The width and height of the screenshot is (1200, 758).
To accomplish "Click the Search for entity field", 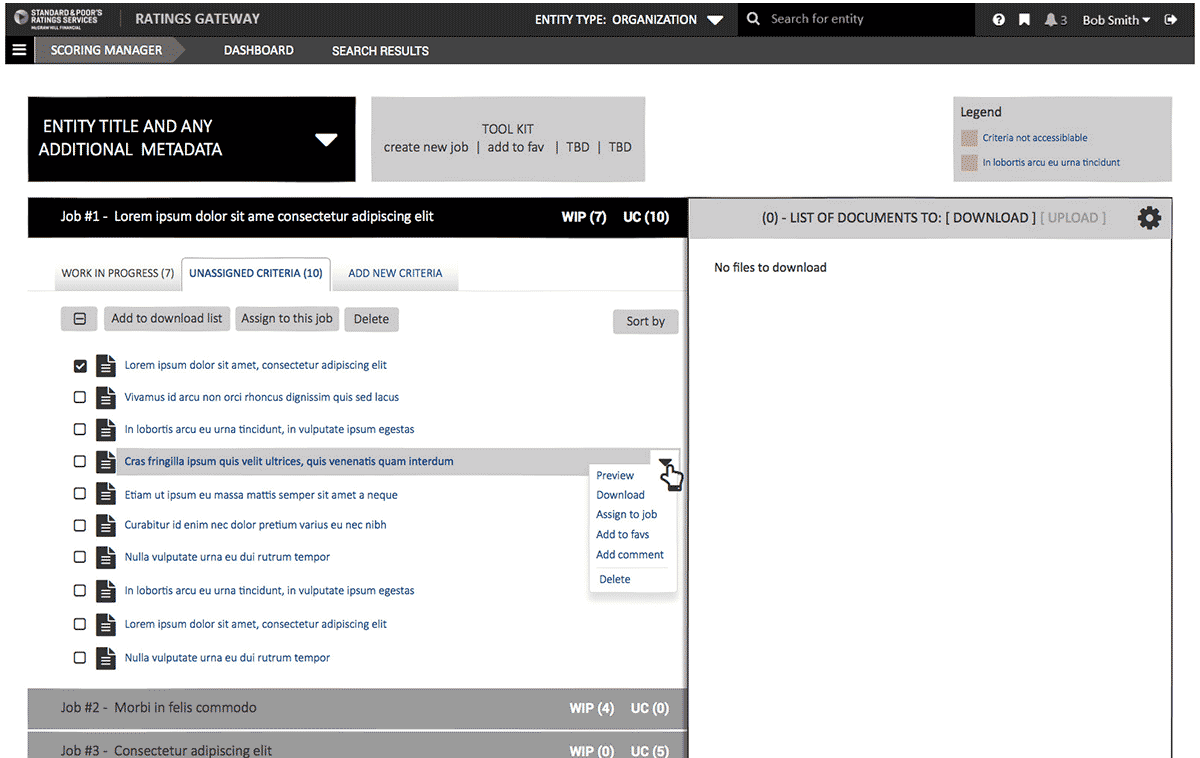I will [x=860, y=19].
